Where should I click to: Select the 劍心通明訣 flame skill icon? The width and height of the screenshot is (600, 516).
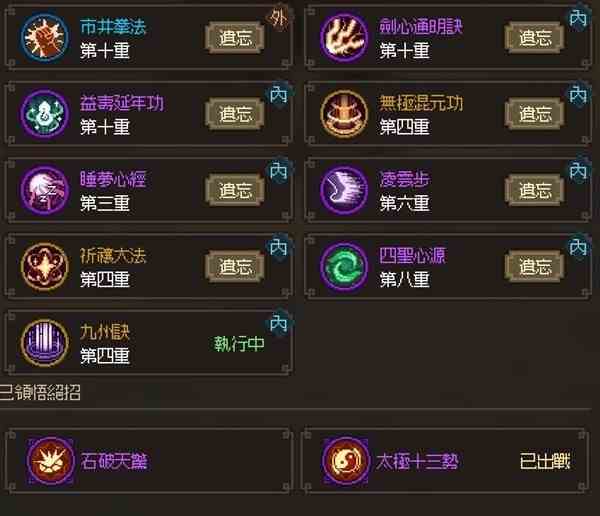[x=344, y=38]
